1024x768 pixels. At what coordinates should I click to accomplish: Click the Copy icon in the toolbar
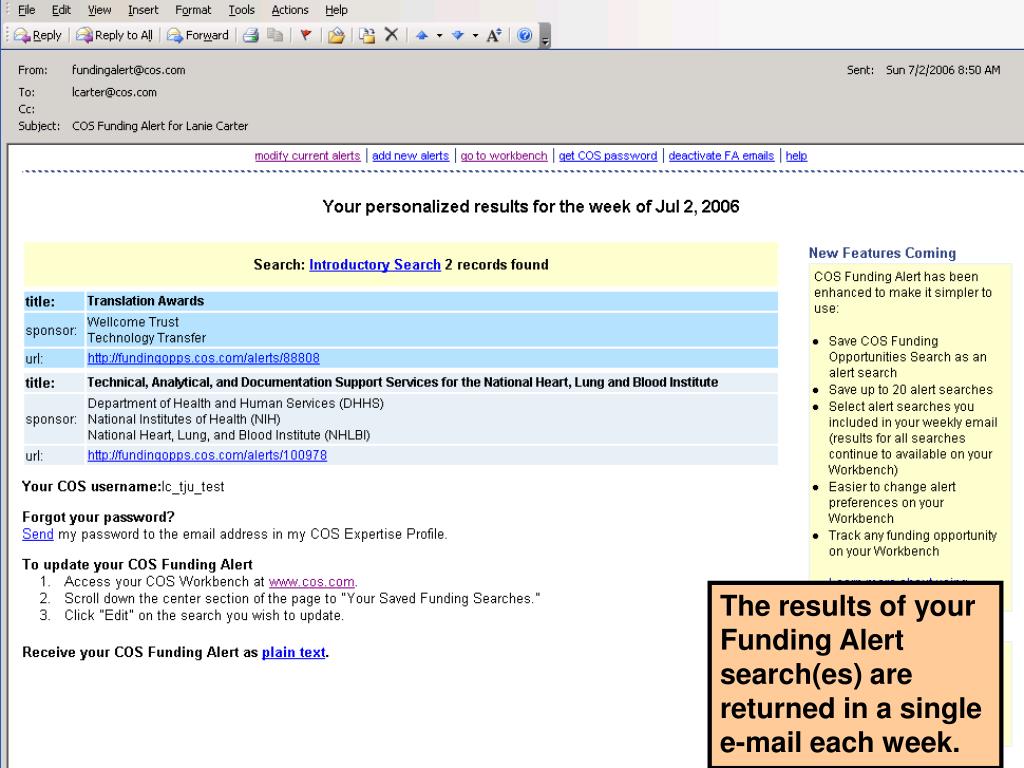276,35
